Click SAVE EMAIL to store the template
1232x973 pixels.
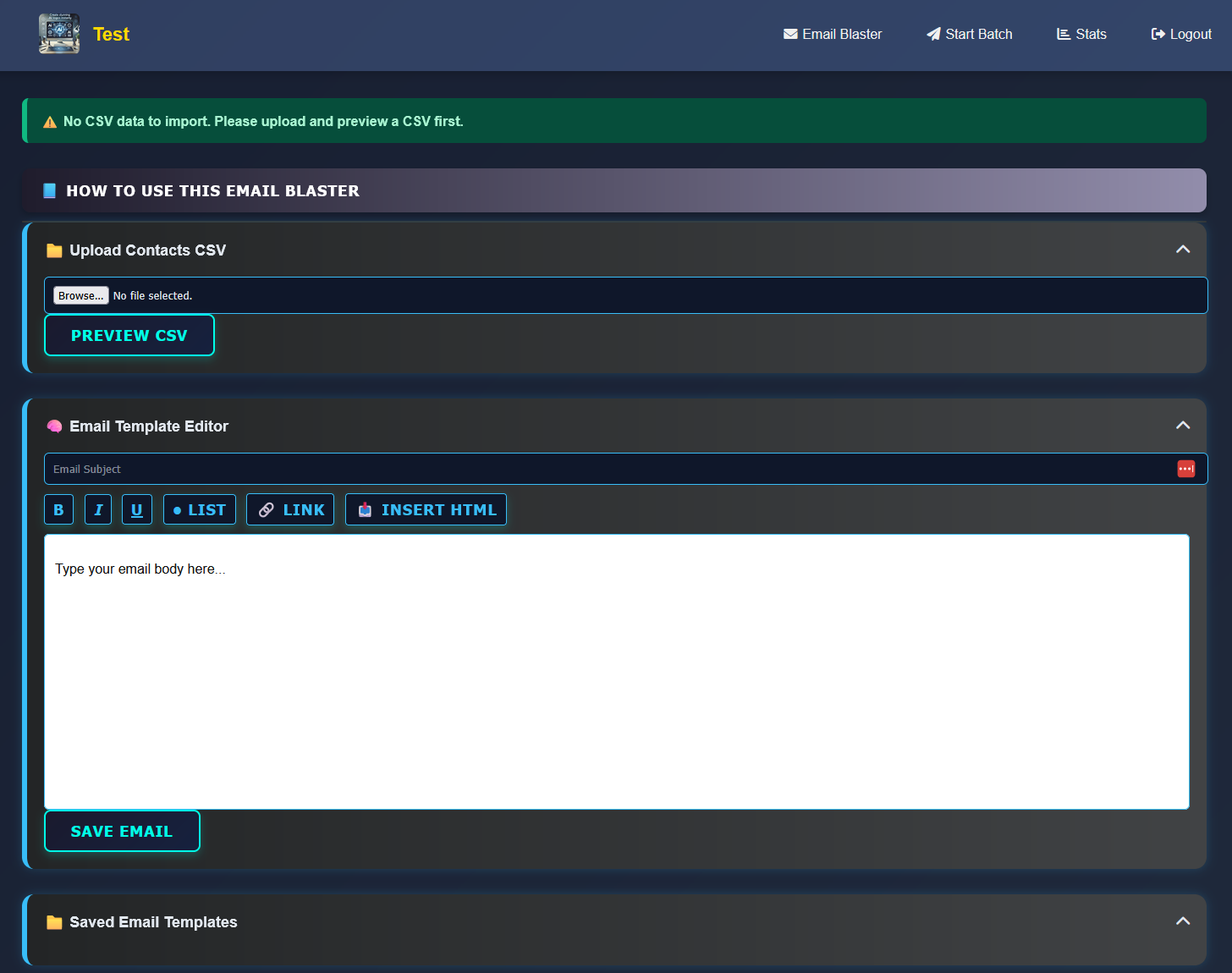[x=122, y=831]
